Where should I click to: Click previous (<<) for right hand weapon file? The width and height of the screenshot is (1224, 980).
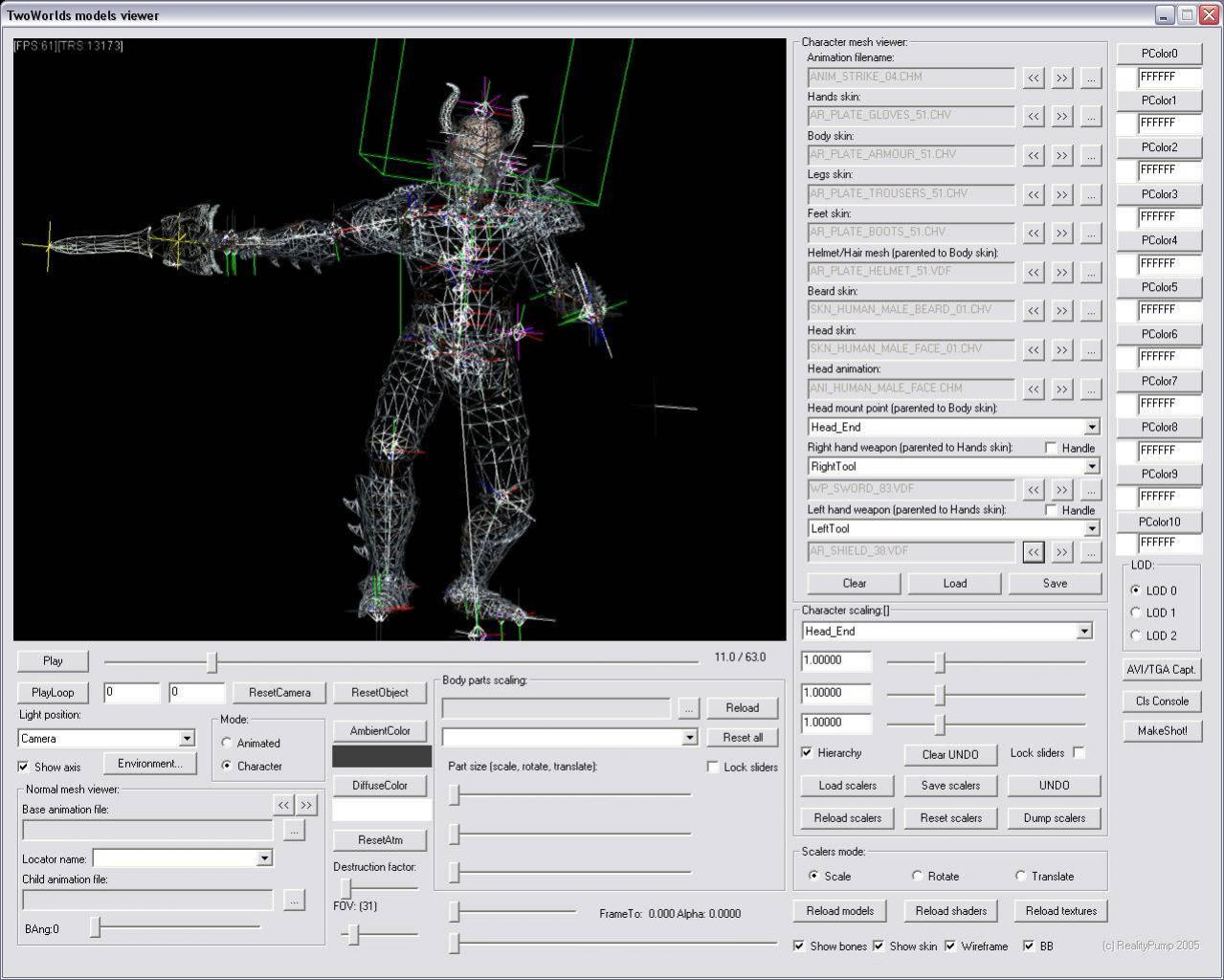[1033, 490]
